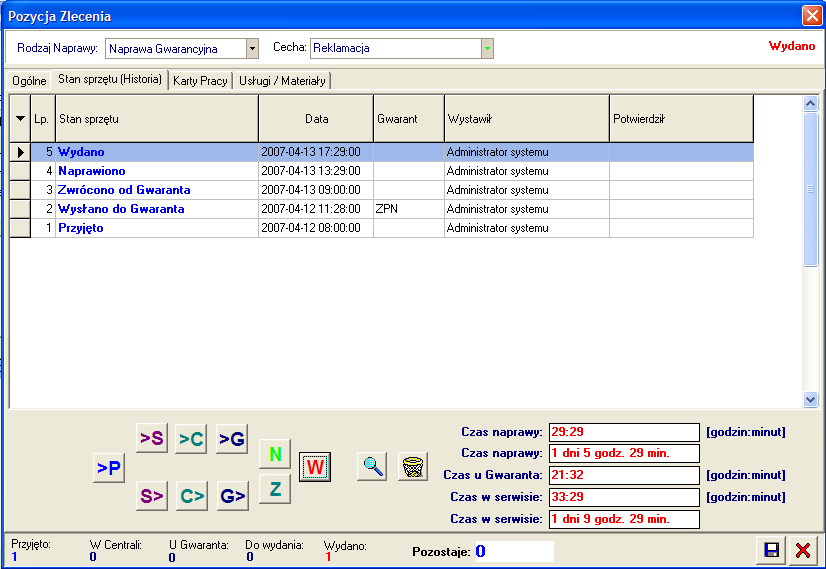Click date cell 2007-04-12 08:00:00
Image resolution: width=826 pixels, height=569 pixels.
pos(316,228)
